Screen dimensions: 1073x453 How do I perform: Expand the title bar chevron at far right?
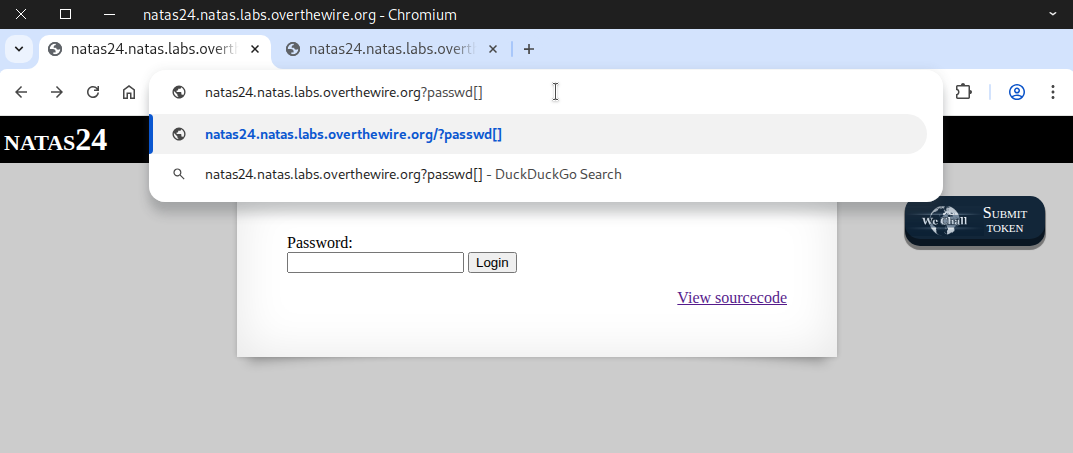[1052, 14]
